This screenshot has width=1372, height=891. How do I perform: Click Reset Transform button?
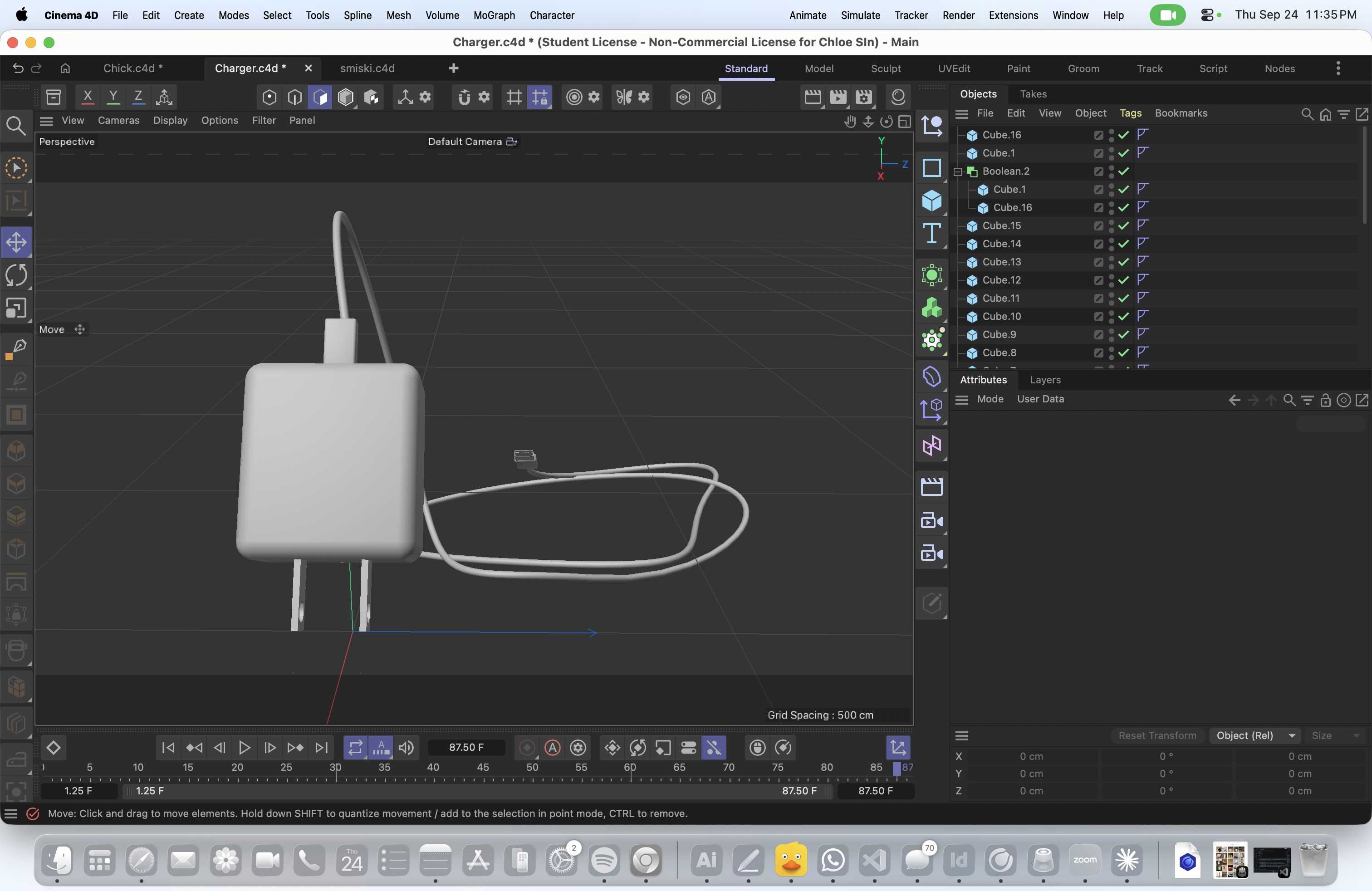1157,735
